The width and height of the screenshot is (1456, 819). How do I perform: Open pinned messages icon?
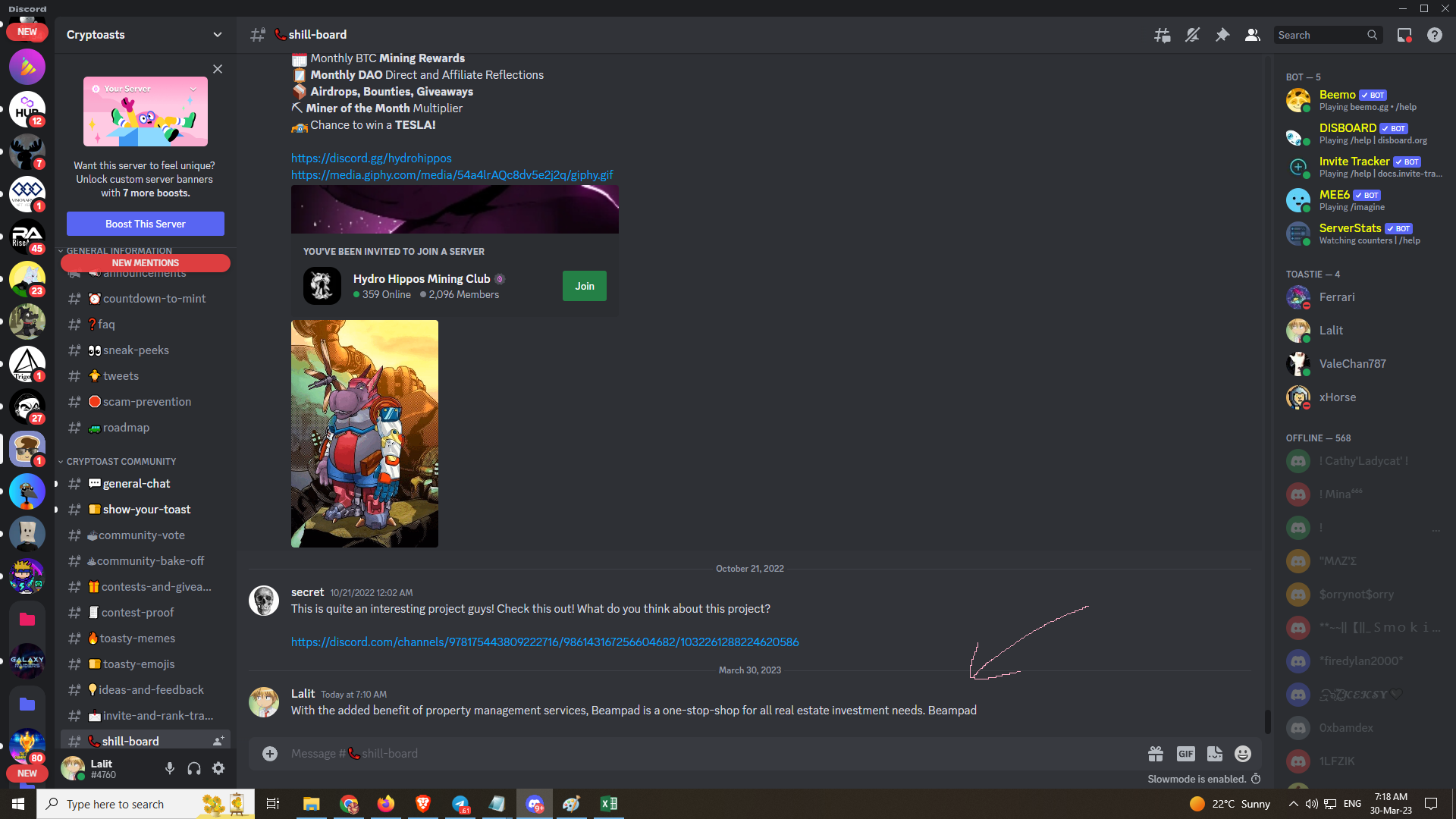[x=1222, y=35]
